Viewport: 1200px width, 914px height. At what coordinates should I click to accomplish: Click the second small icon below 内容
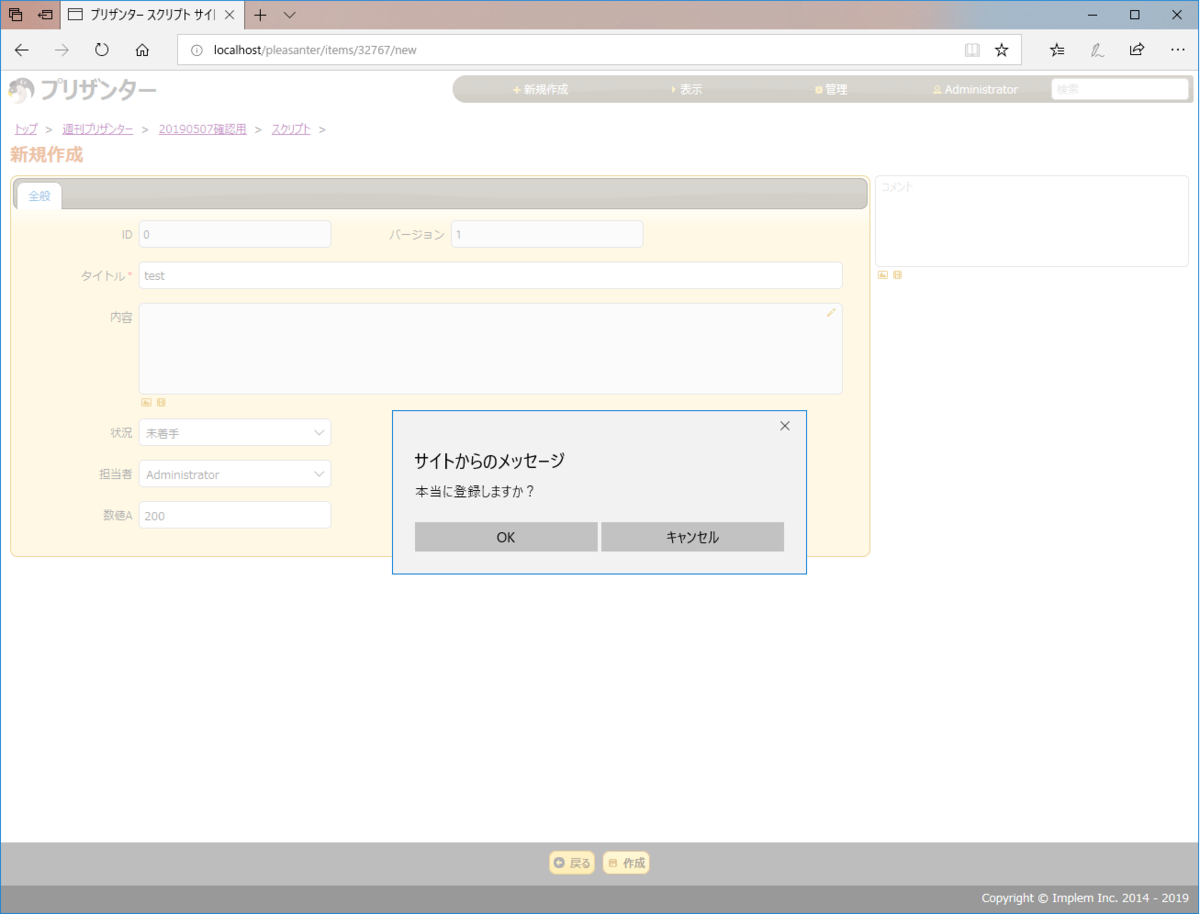click(x=161, y=403)
